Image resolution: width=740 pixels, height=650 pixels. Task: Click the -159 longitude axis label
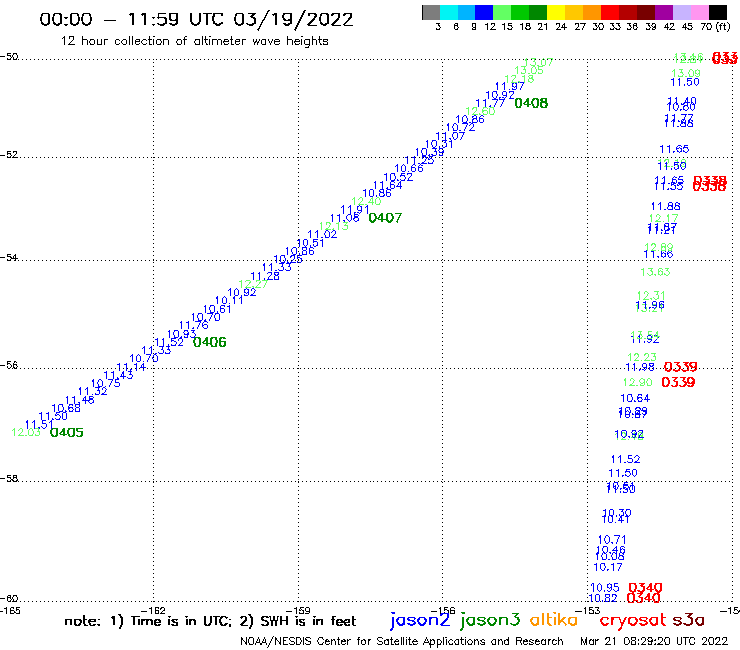tap(298, 610)
